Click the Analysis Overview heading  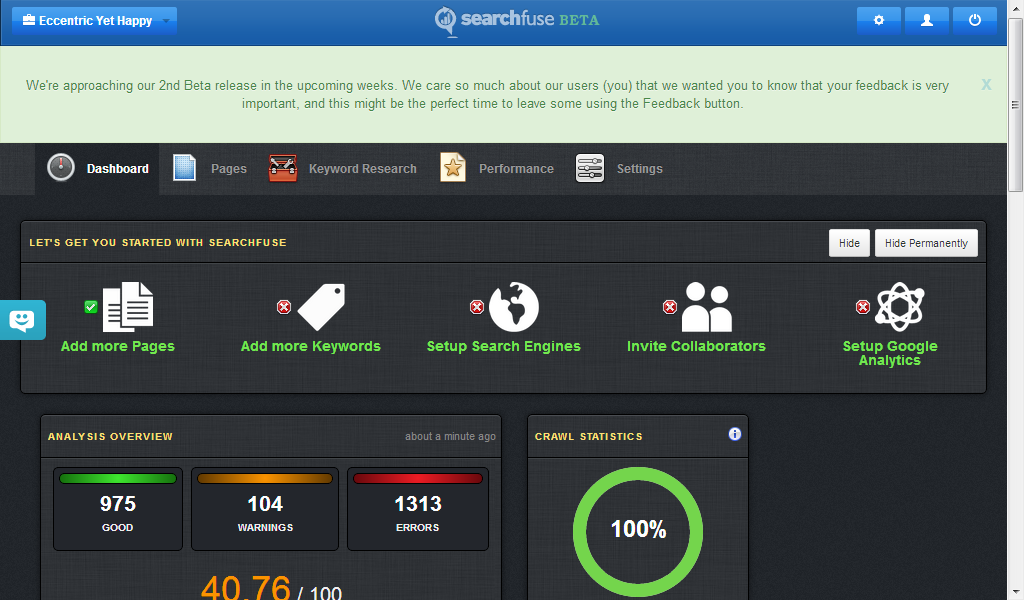click(x=110, y=436)
